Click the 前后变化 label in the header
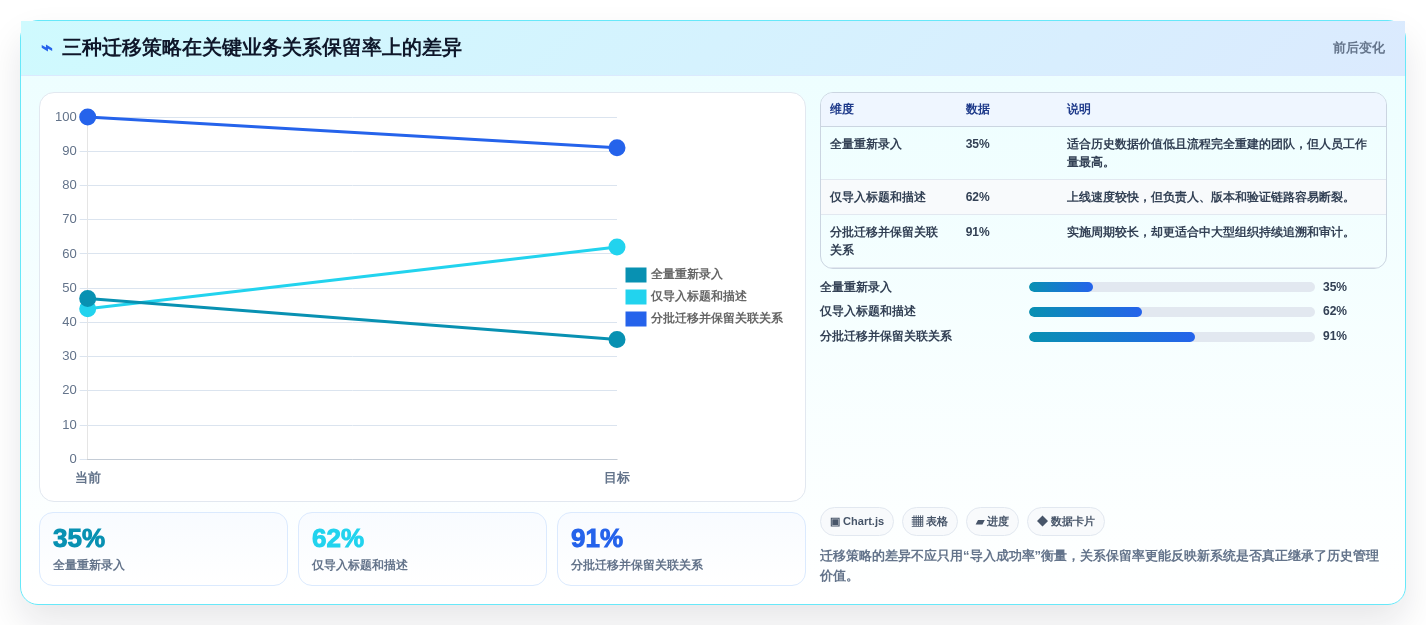Screen dimensions: 1426x625 pos(1358,48)
